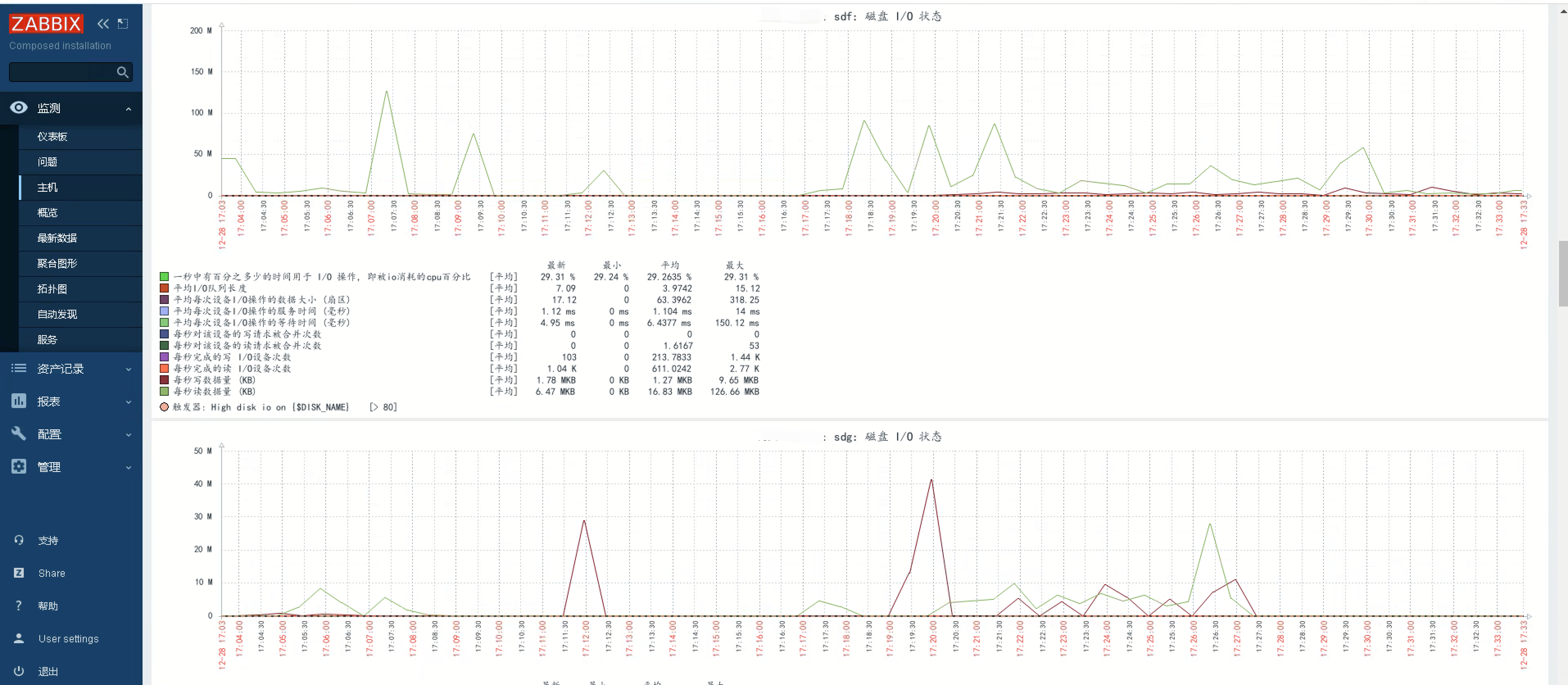Click the 管理 gear icon

pyautogui.click(x=19, y=466)
